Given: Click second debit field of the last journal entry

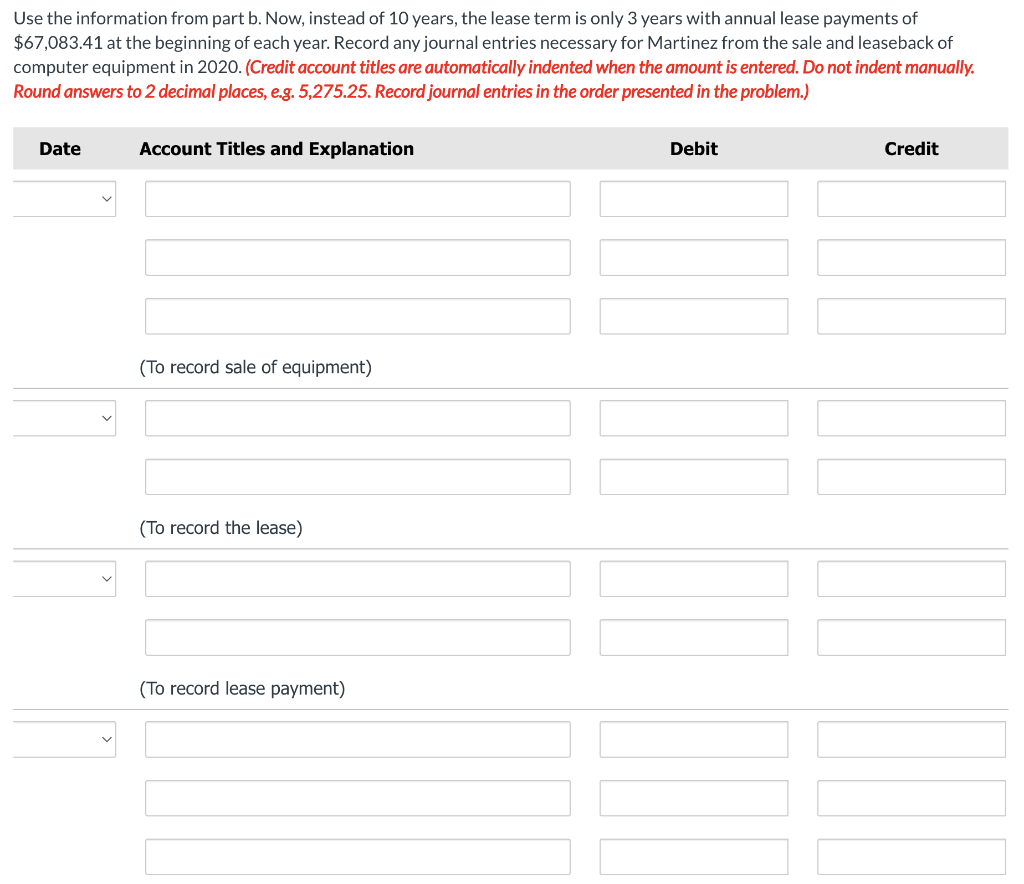Looking at the screenshot, I should point(694,798).
